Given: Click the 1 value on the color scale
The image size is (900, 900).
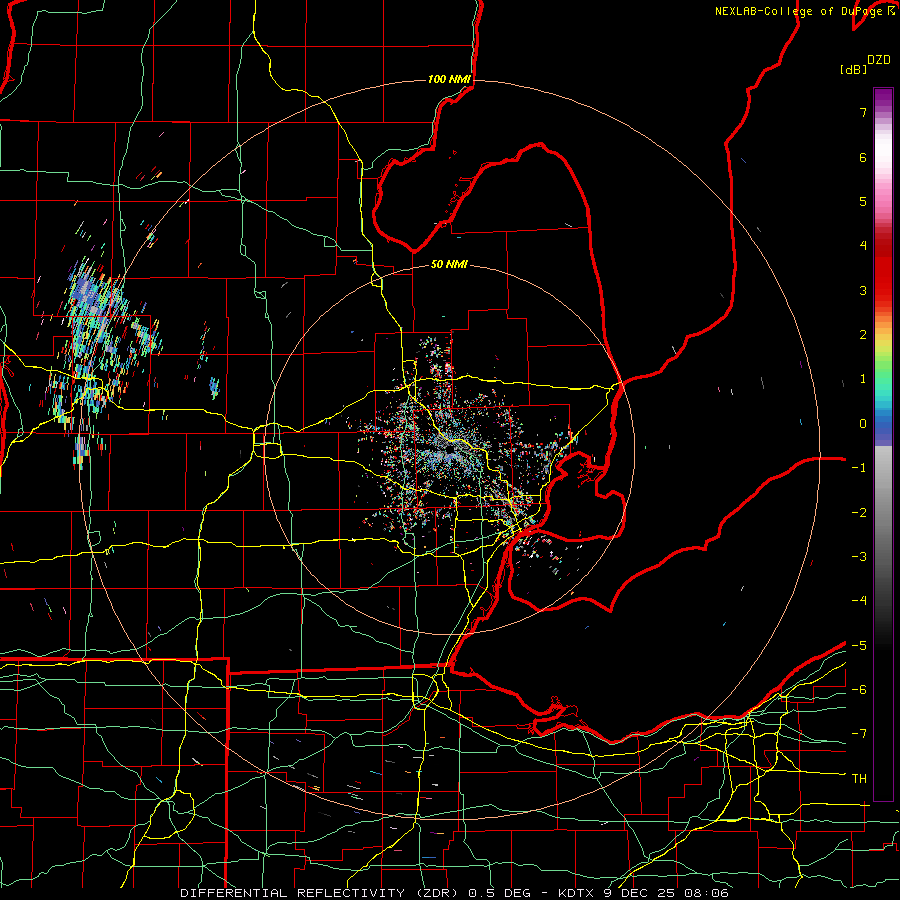Looking at the screenshot, I should pos(863,379).
